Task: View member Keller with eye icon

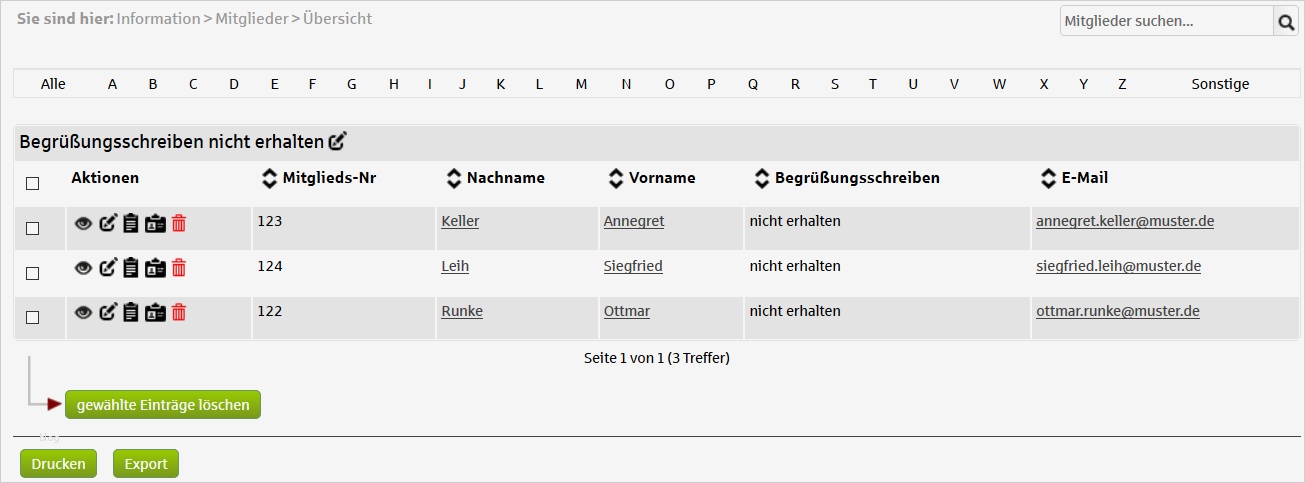Action: 84,223
